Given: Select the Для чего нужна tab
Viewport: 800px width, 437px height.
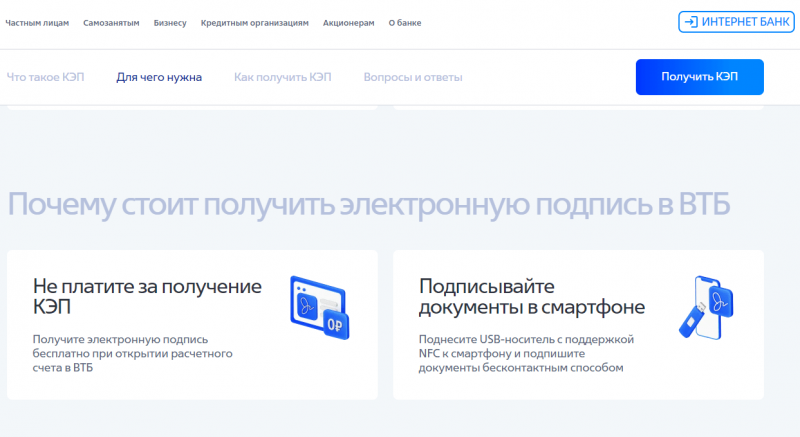Looking at the screenshot, I should point(159,77).
